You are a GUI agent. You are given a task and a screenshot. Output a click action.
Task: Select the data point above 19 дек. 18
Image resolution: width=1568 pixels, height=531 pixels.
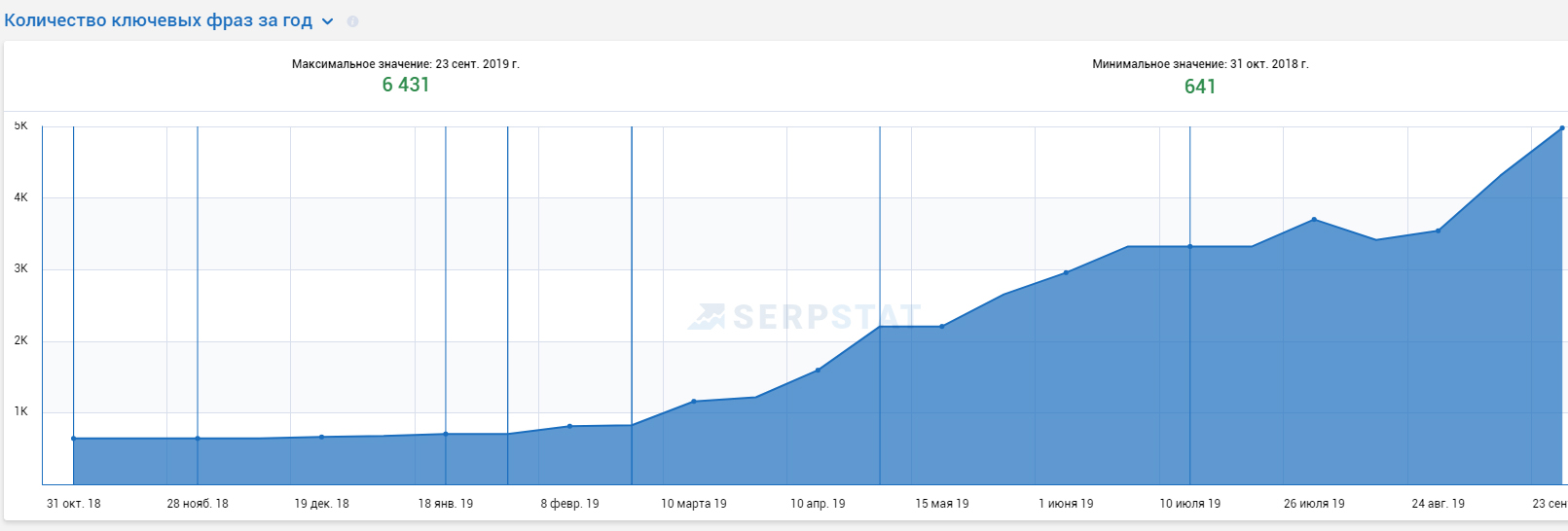(x=322, y=437)
